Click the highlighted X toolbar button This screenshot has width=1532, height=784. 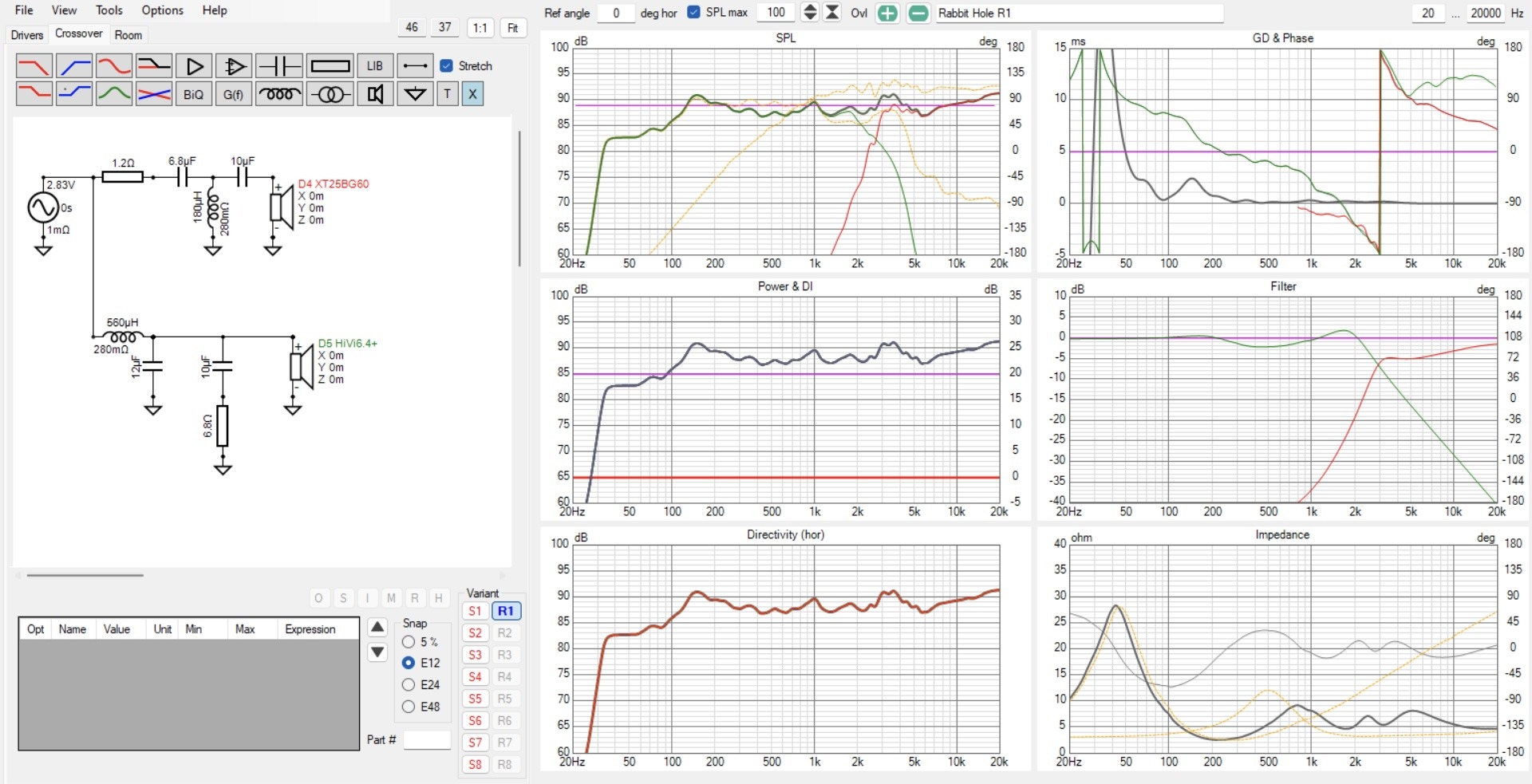[472, 94]
